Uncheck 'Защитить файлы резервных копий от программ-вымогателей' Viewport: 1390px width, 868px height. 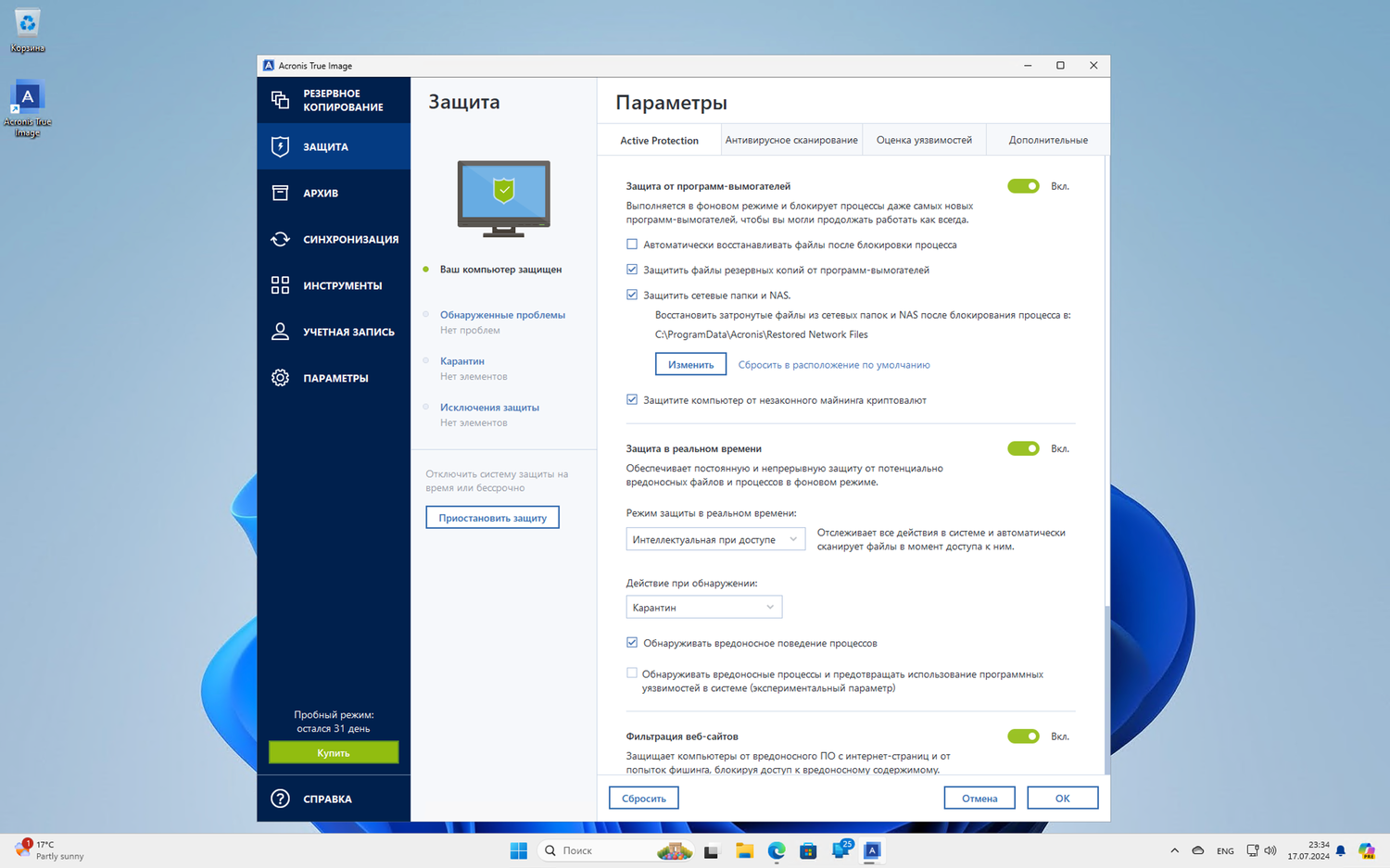point(632,270)
